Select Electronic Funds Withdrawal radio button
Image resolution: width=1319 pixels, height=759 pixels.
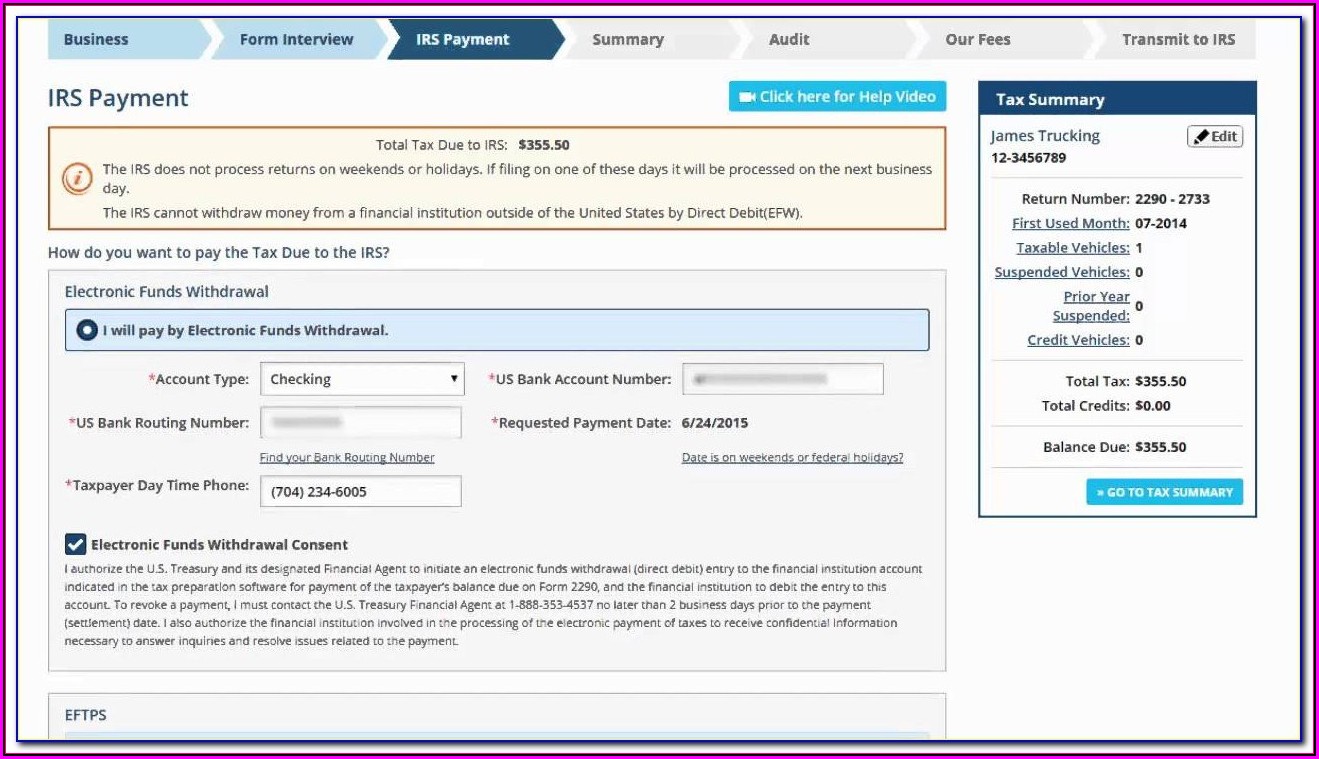87,330
